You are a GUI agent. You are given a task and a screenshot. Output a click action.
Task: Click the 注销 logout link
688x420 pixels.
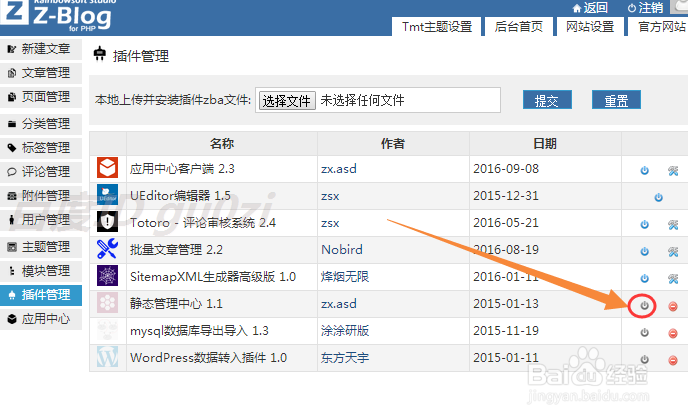645,7
